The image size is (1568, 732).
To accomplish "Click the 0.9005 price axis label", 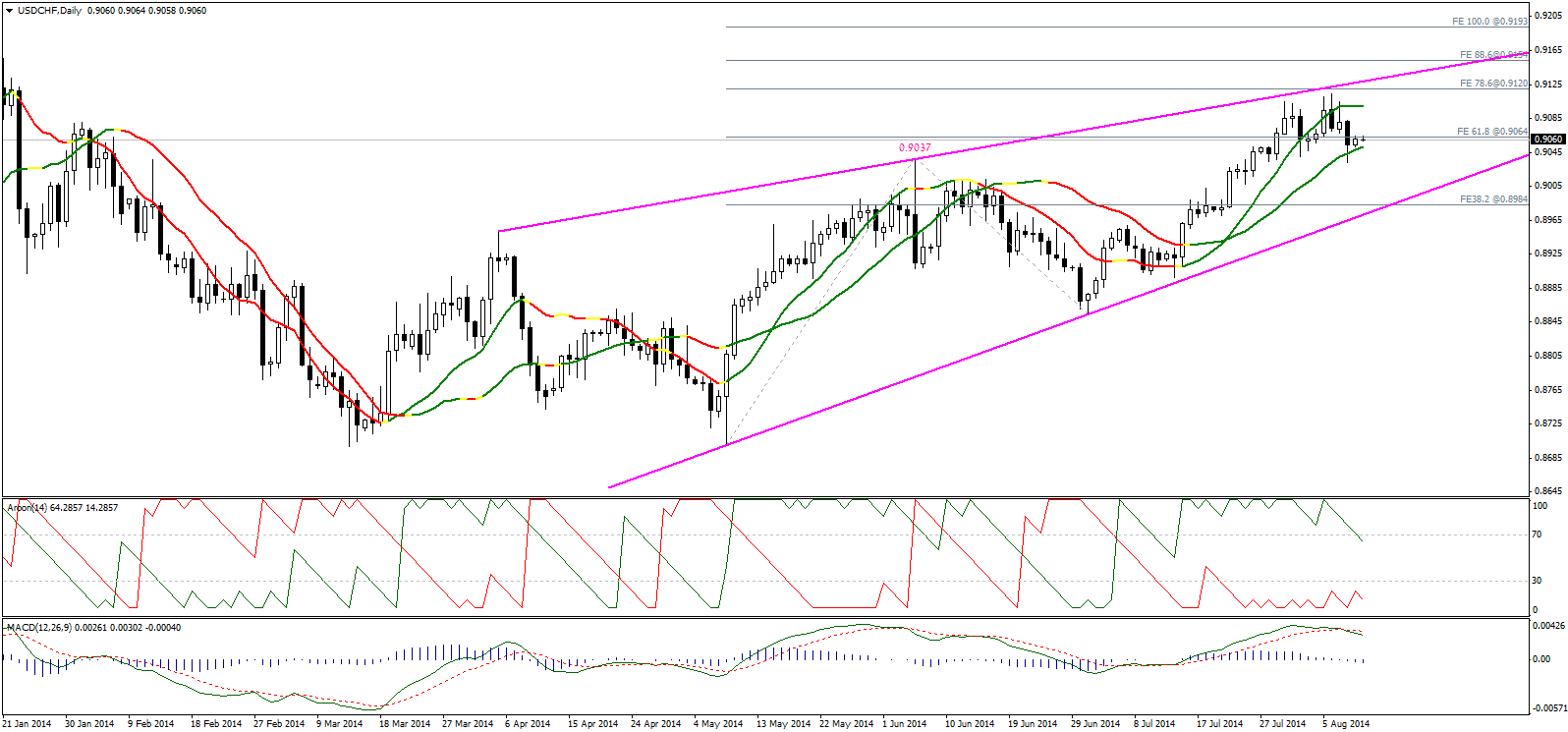I will (x=1549, y=186).
